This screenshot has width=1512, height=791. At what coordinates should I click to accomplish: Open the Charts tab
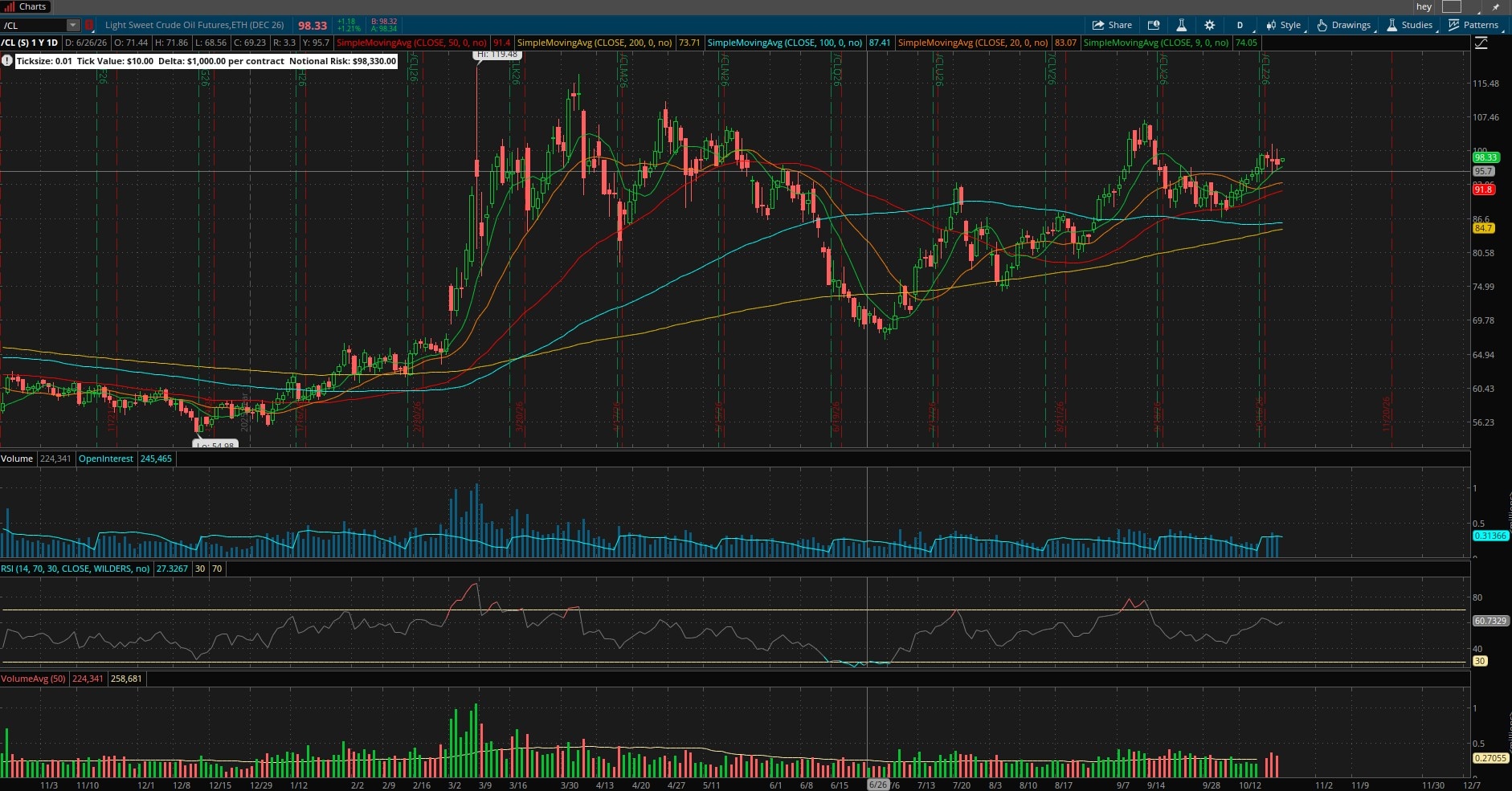pyautogui.click(x=27, y=6)
